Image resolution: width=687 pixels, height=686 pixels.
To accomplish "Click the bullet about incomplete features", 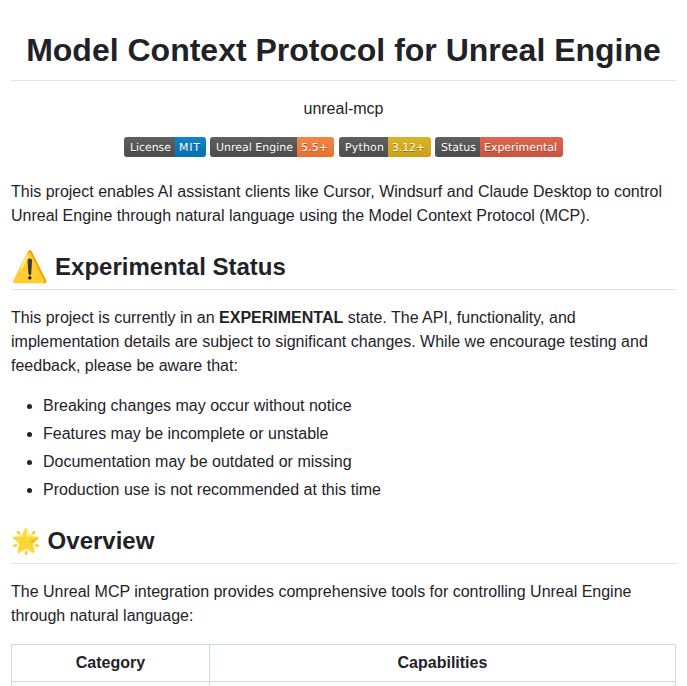I will (x=186, y=434).
